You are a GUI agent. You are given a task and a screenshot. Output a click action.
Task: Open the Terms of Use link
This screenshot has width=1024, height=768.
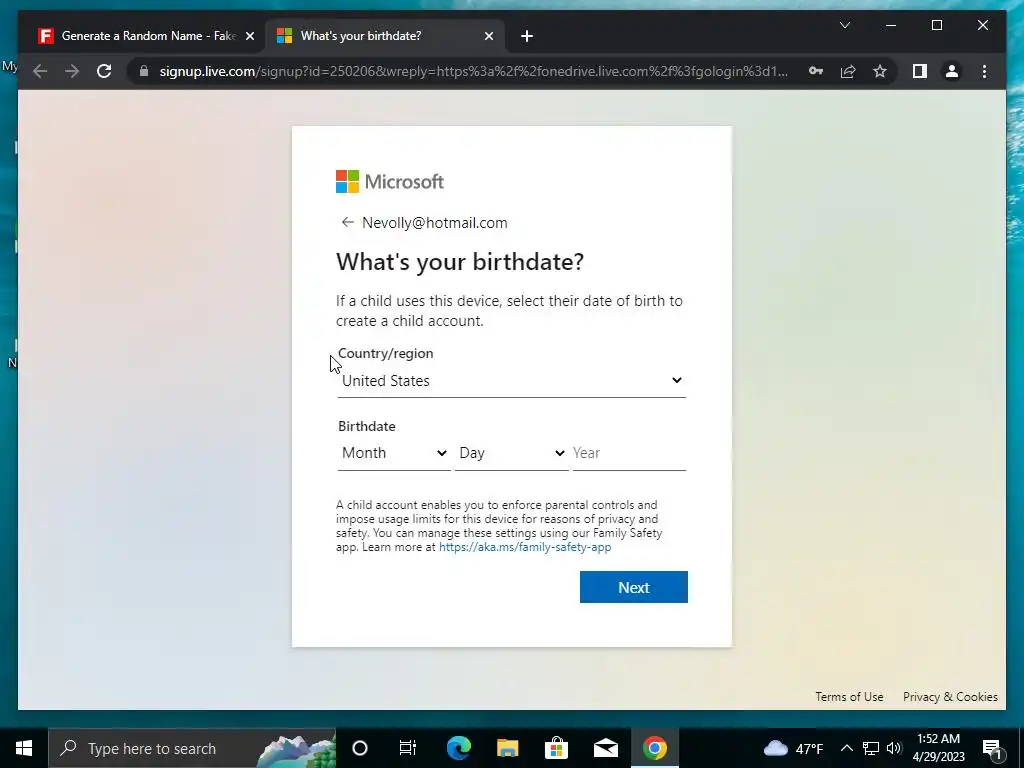[849, 697]
